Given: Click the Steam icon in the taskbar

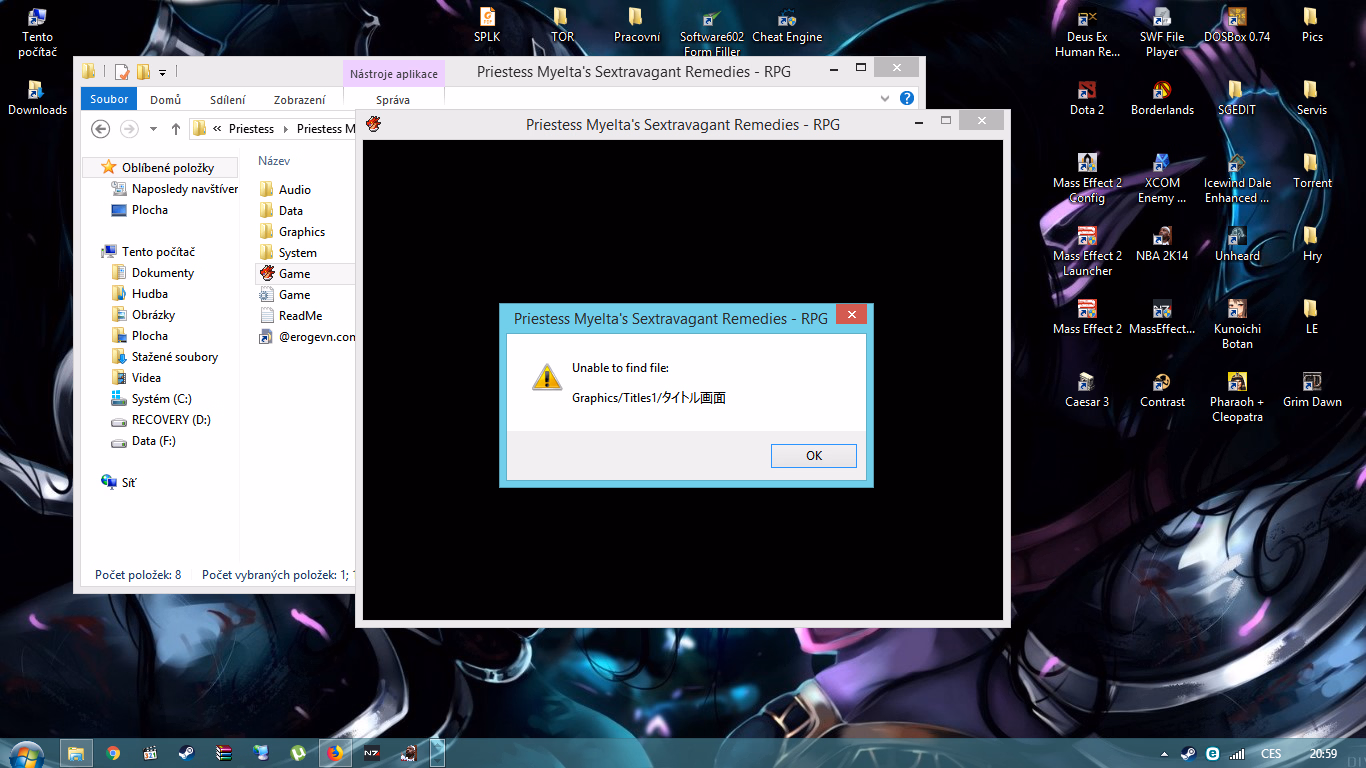Looking at the screenshot, I should [187, 753].
